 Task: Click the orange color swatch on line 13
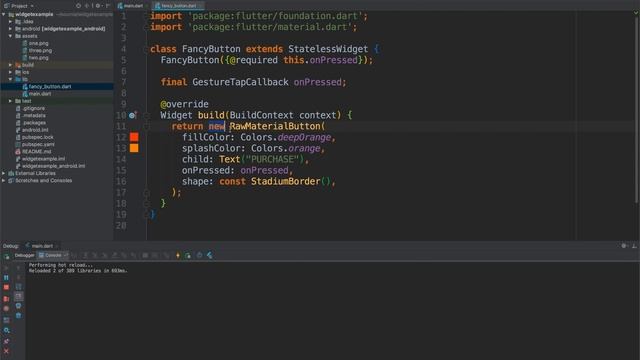point(134,148)
